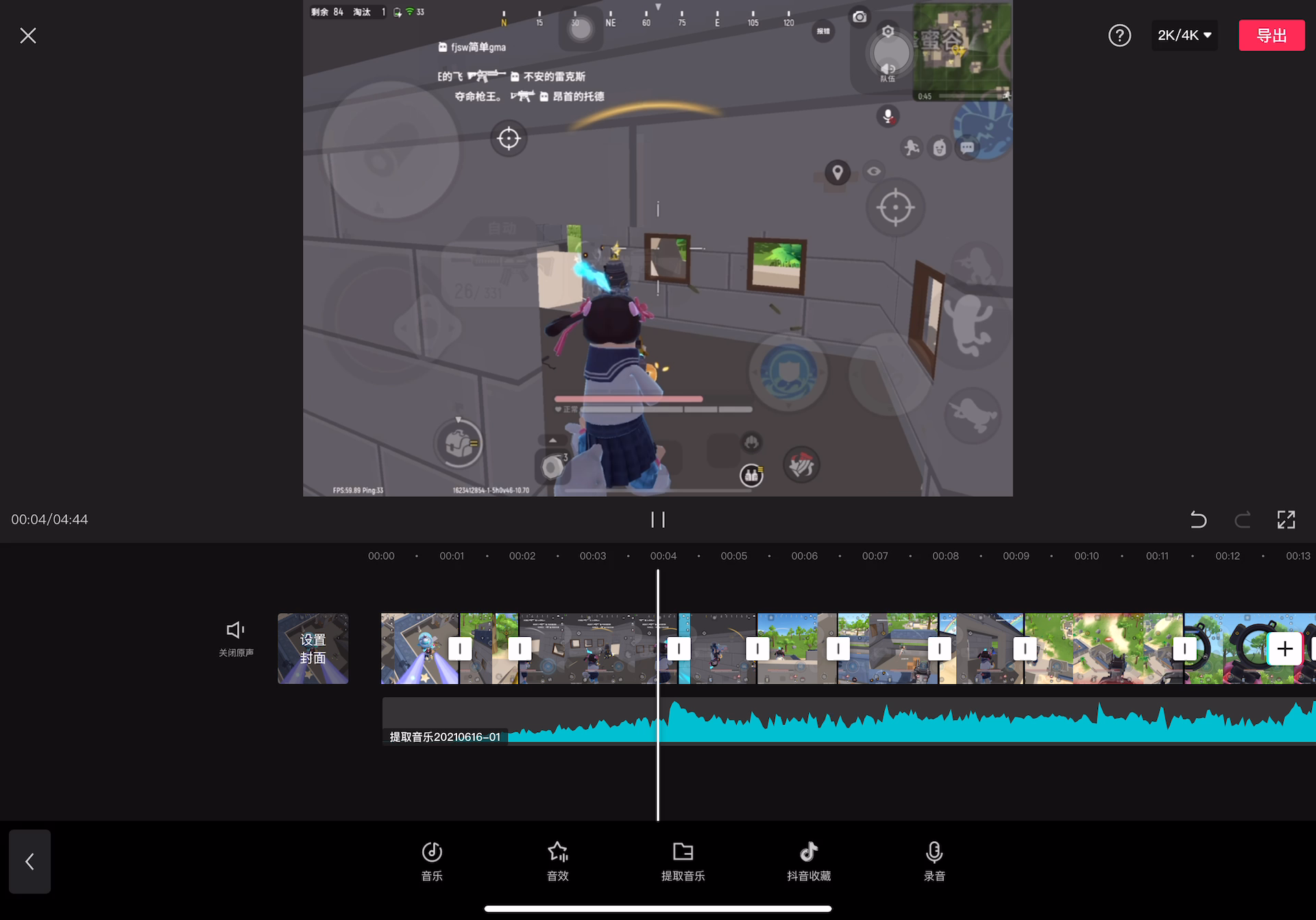The image size is (1316, 920).
Task: Toggle 关闭原声 mute original sound
Action: 236,640
